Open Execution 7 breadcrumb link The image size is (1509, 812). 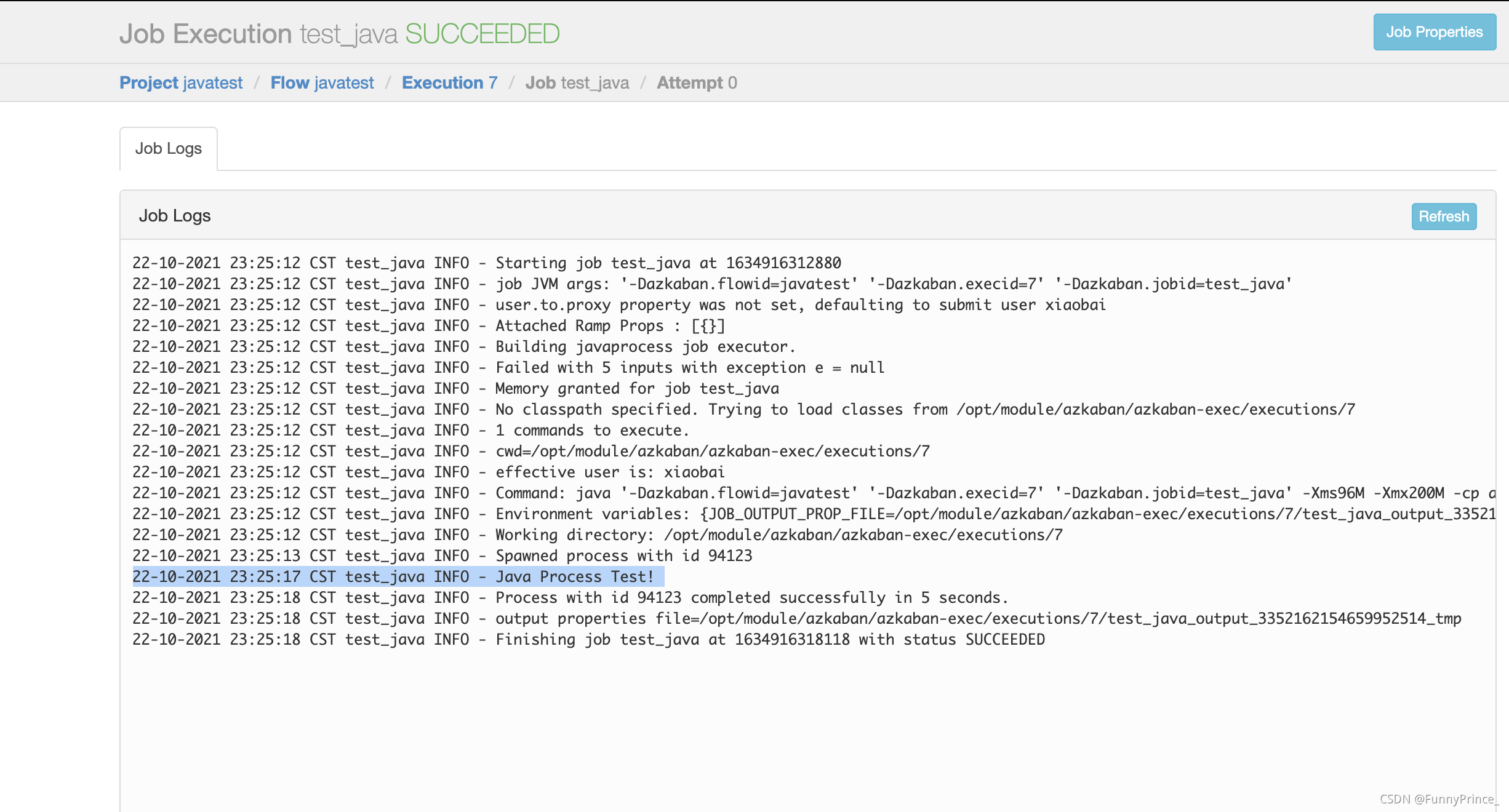tap(449, 82)
